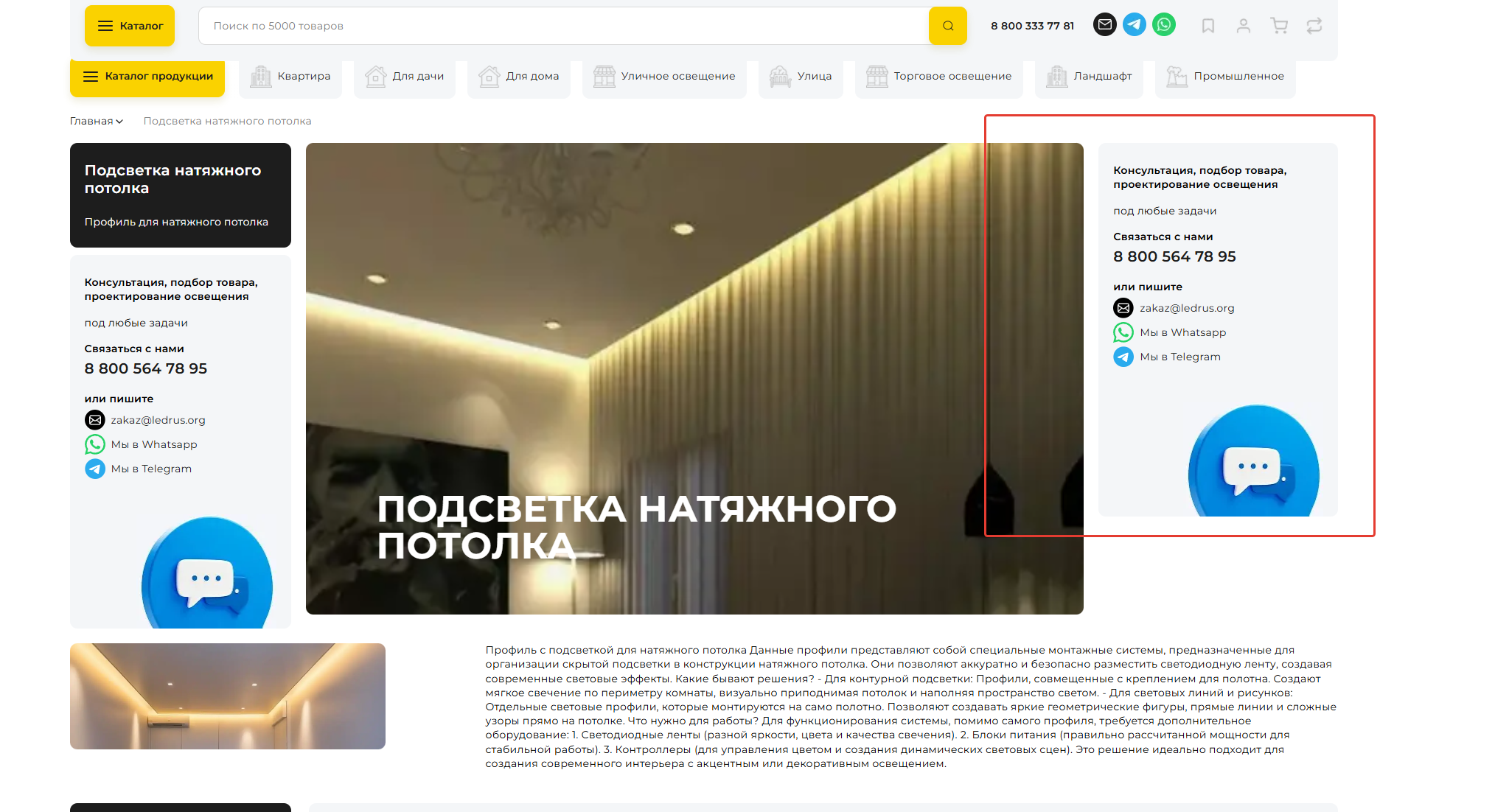Viewport: 1495px width, 812px height.
Task: Open the ceiling lighting thumbnail image
Action: [x=227, y=696]
